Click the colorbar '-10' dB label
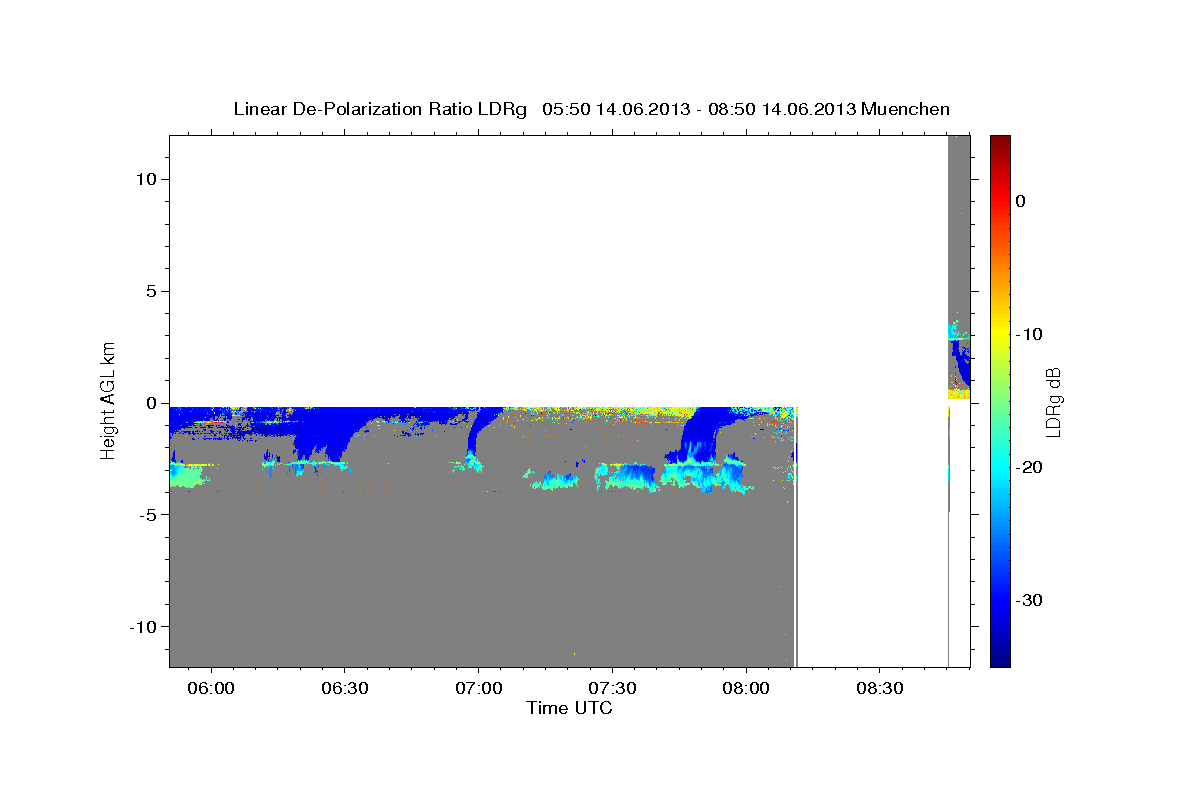 click(x=1030, y=334)
